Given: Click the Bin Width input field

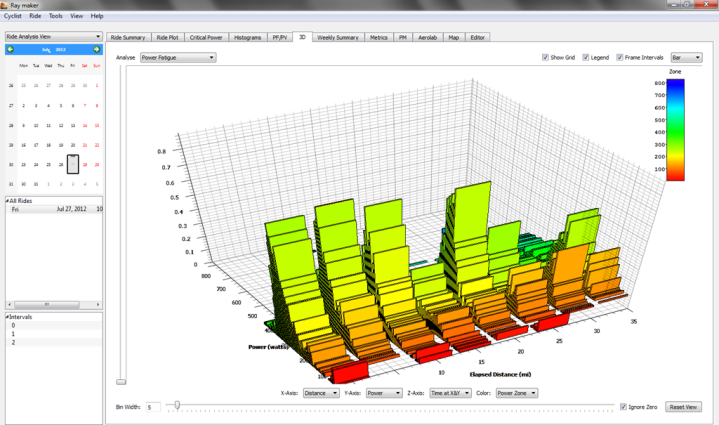Looking at the screenshot, I should 153,407.
